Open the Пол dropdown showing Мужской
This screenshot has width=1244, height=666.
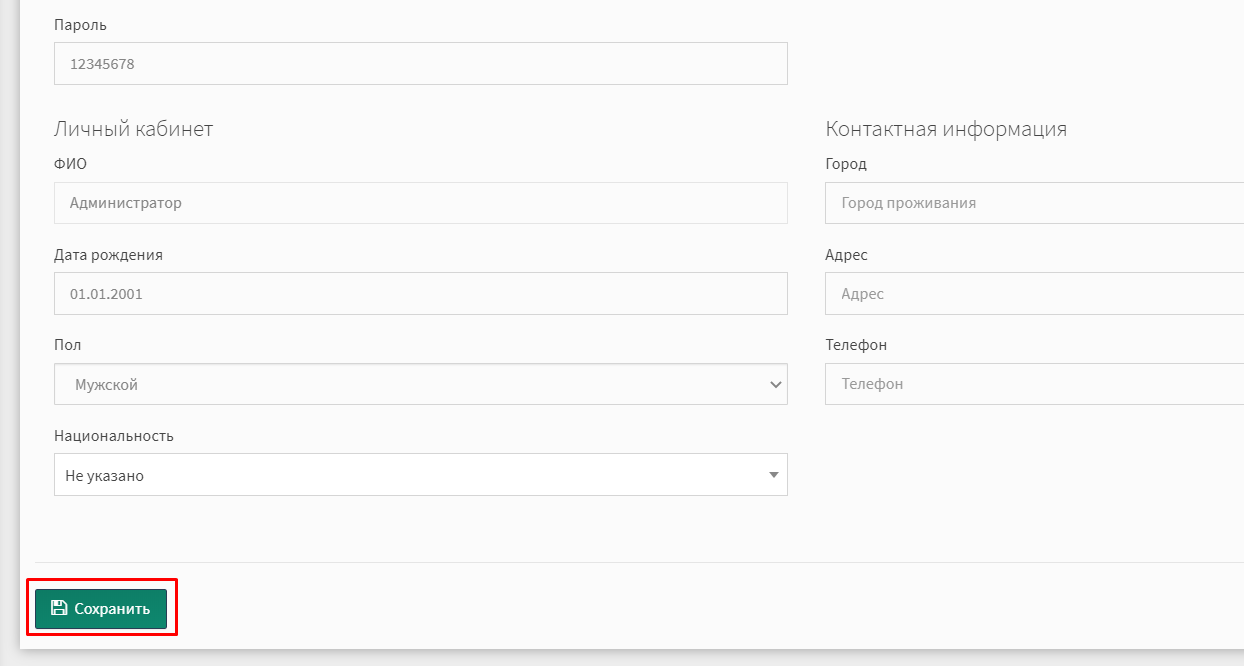point(421,384)
